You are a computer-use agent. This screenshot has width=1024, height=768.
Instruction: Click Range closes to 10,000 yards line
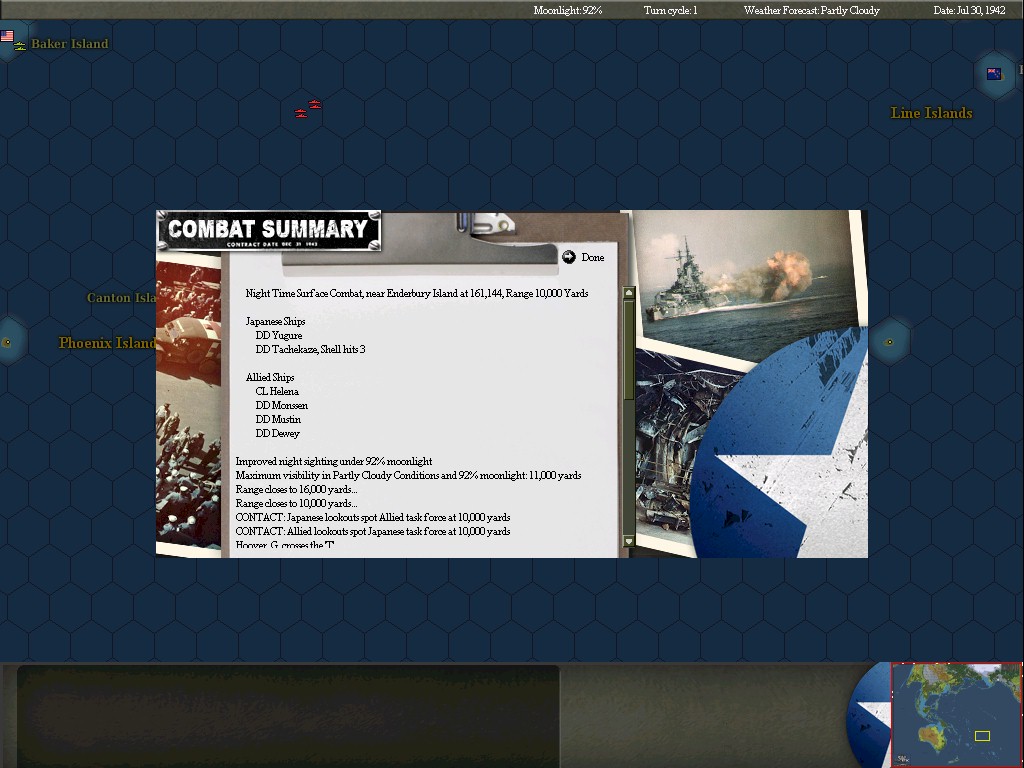296,504
